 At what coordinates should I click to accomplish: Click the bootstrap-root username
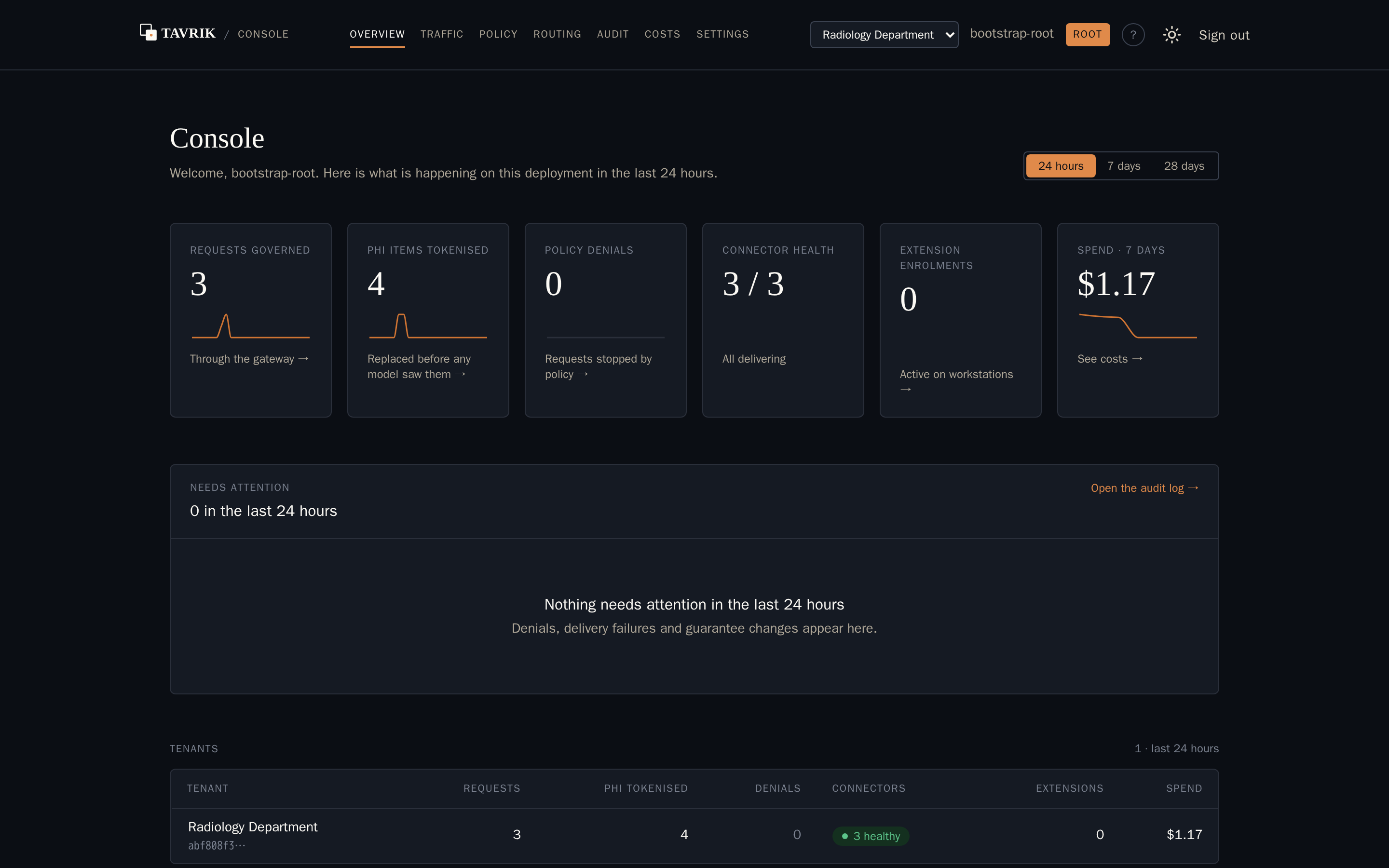point(1011,34)
